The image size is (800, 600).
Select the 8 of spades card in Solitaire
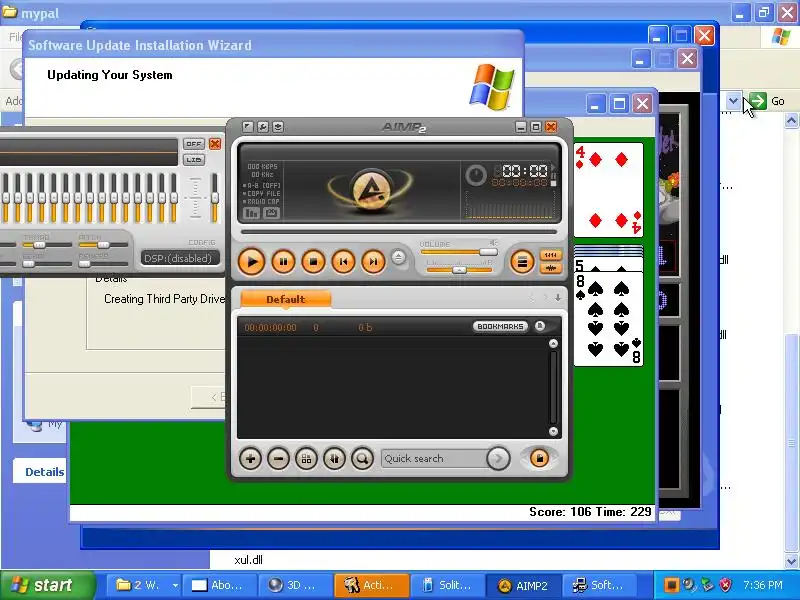tap(609, 319)
